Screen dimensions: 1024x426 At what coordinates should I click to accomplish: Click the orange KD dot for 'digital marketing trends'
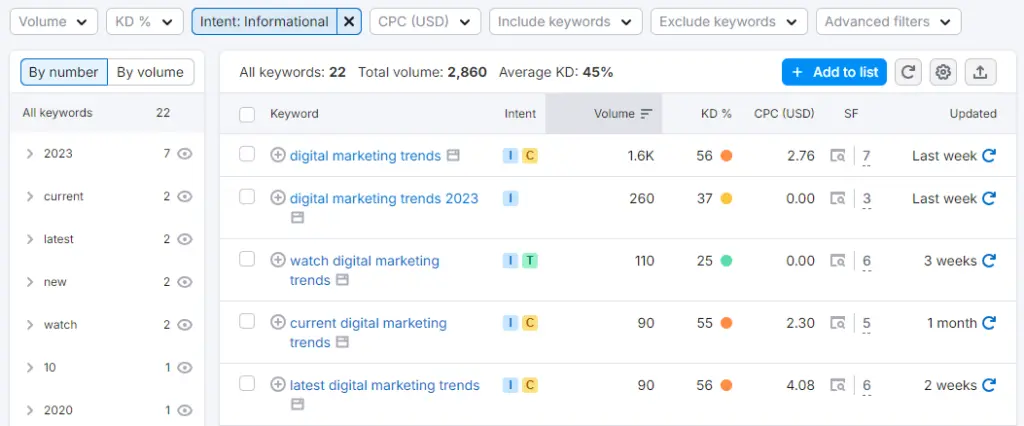pos(727,155)
